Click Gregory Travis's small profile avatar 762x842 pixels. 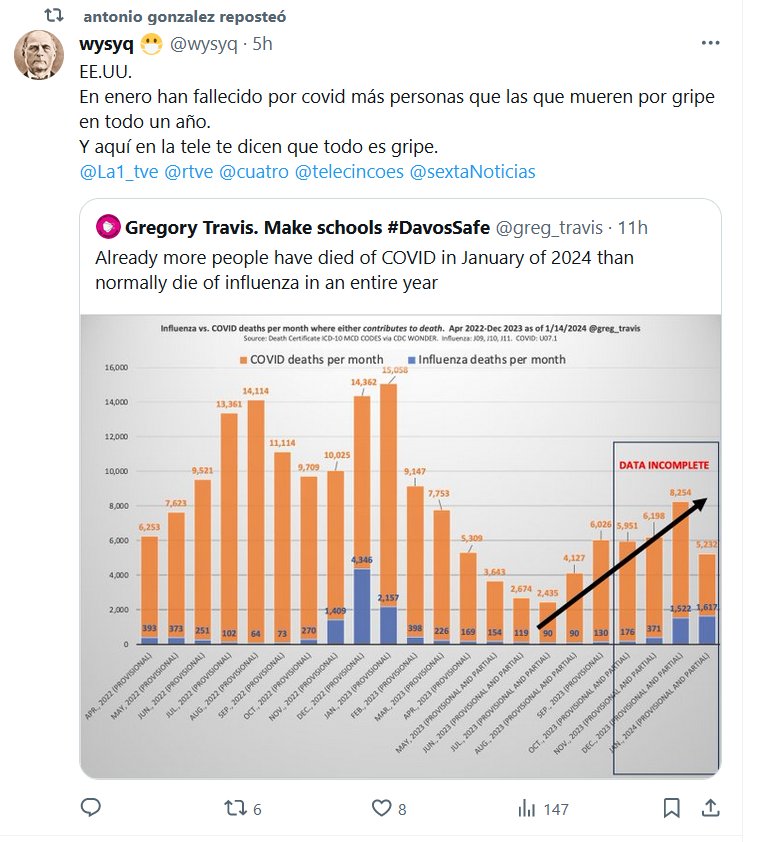107,228
